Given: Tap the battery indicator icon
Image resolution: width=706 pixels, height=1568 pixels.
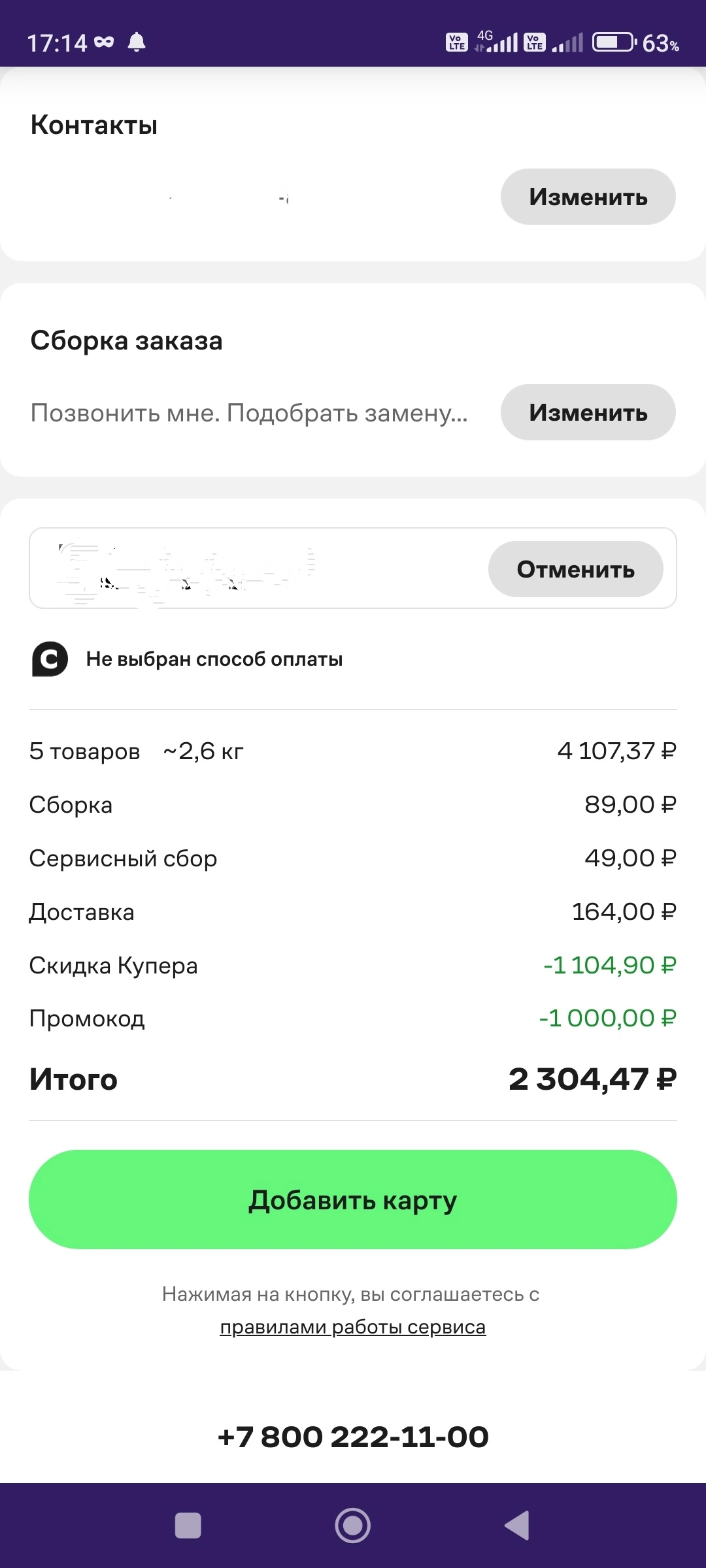Looking at the screenshot, I should click(614, 42).
